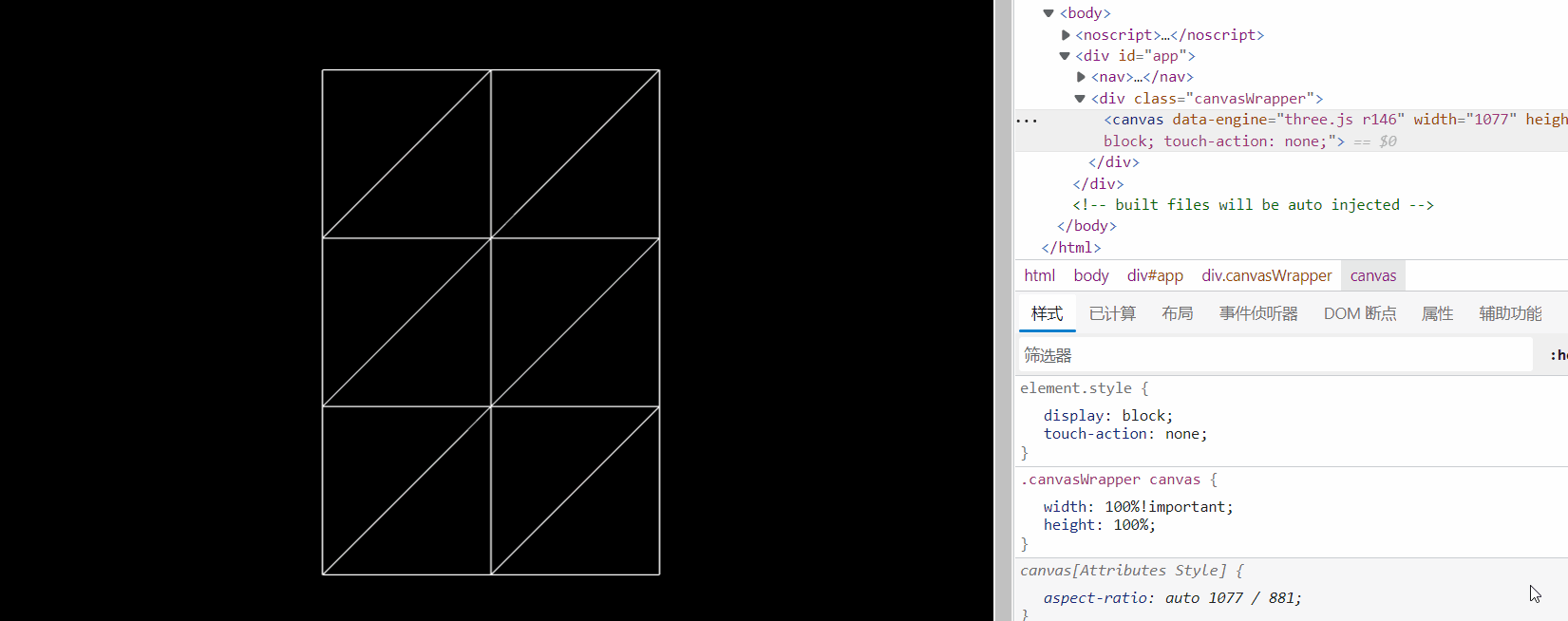Edit the width: 100%!important declaration

tap(1138, 507)
